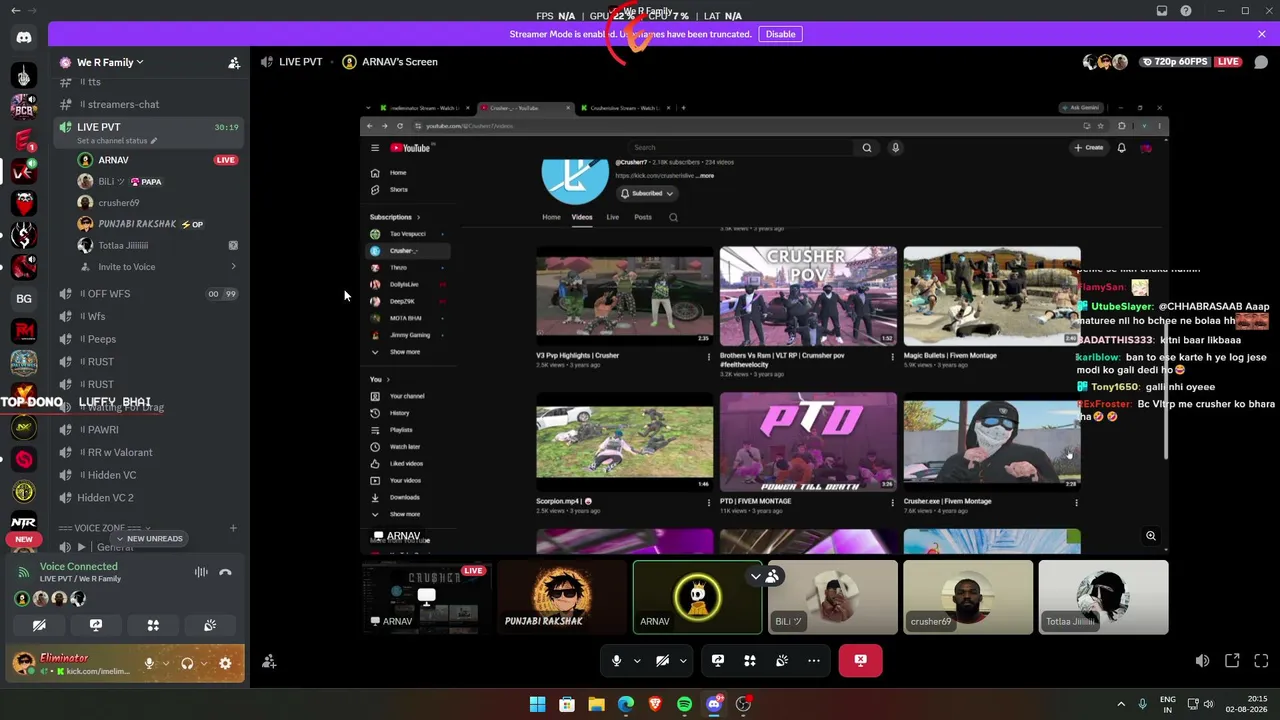Disconnect using the phone icon in Voice Connected panel

[225, 572]
